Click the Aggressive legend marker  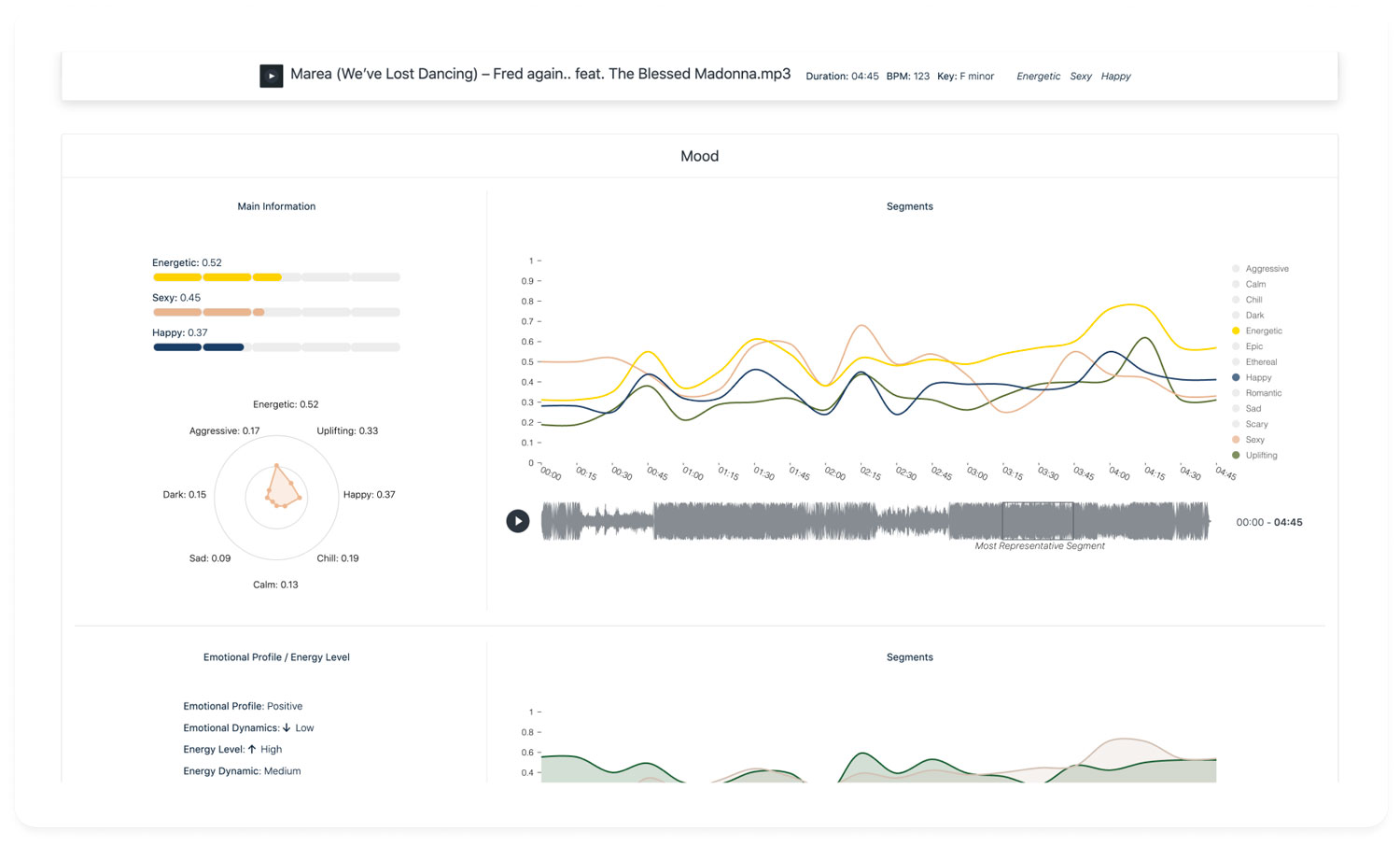pyautogui.click(x=1235, y=268)
